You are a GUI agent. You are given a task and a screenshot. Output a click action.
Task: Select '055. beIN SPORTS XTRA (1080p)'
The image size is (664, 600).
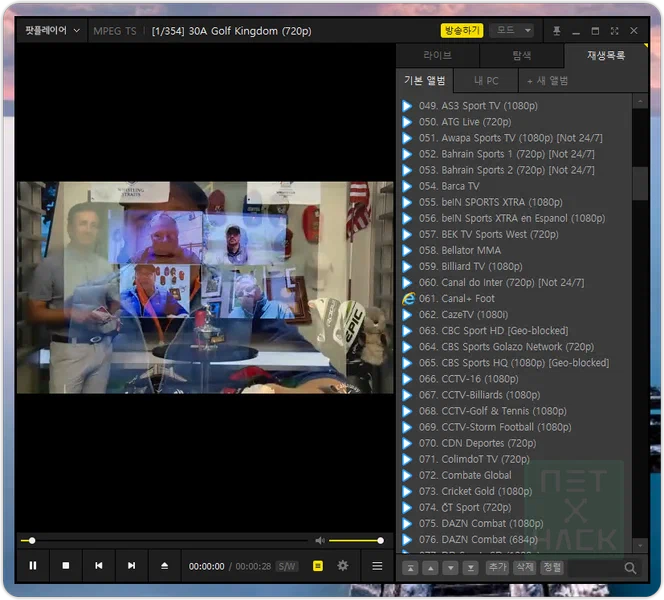[490, 202]
